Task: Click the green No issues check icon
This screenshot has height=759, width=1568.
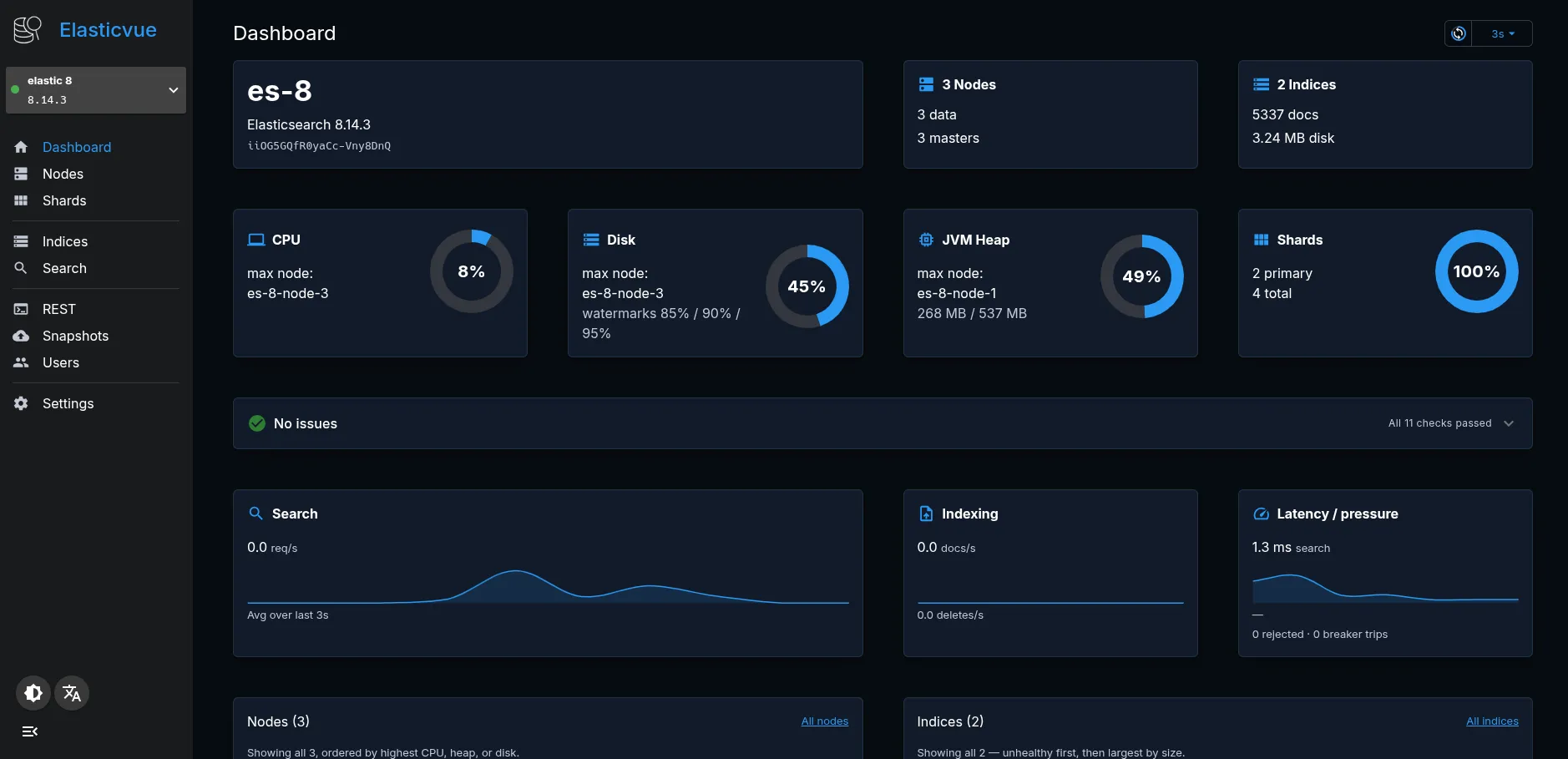Action: tap(257, 423)
